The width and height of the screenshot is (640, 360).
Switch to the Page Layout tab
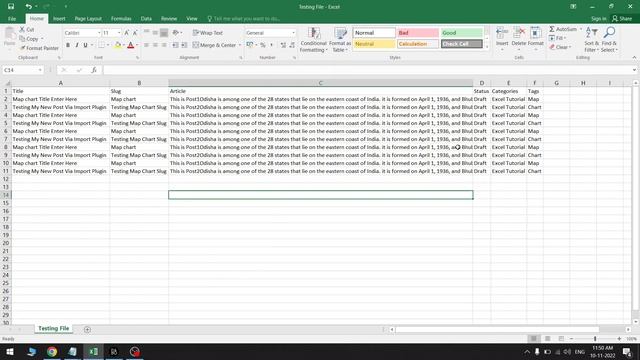88,19
